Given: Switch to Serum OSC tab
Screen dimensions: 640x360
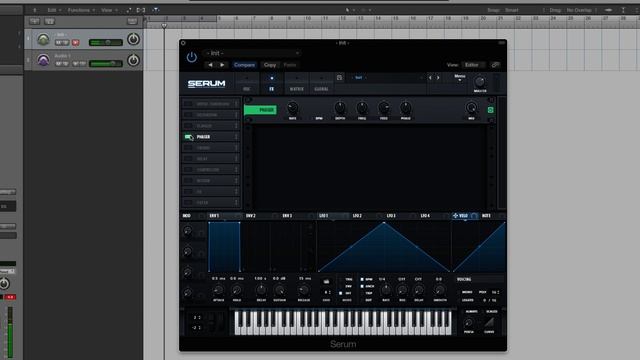Looking at the screenshot, I should point(247,83).
